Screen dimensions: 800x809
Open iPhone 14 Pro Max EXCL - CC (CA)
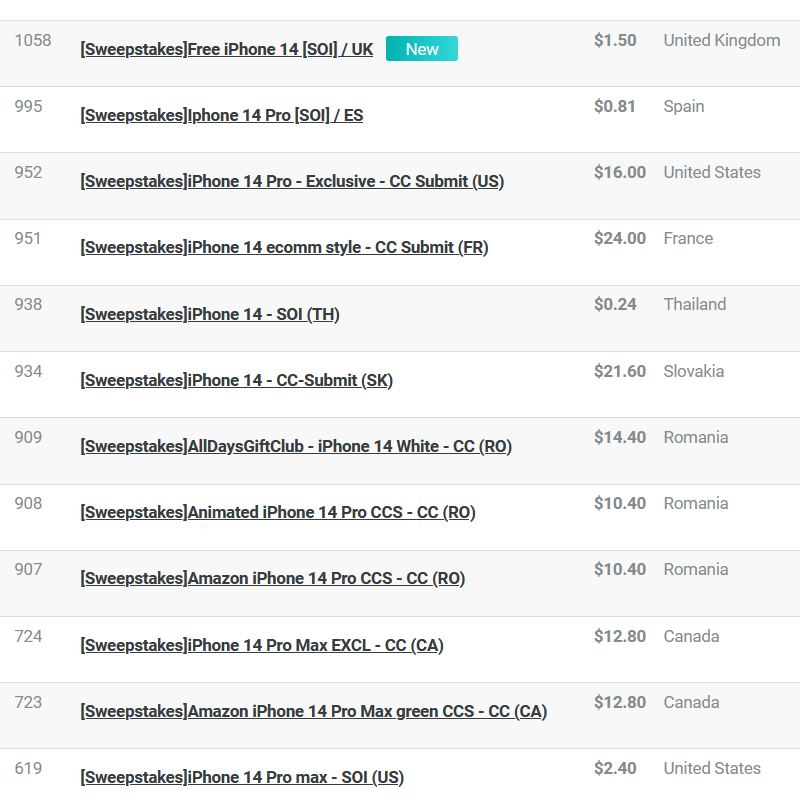click(262, 645)
